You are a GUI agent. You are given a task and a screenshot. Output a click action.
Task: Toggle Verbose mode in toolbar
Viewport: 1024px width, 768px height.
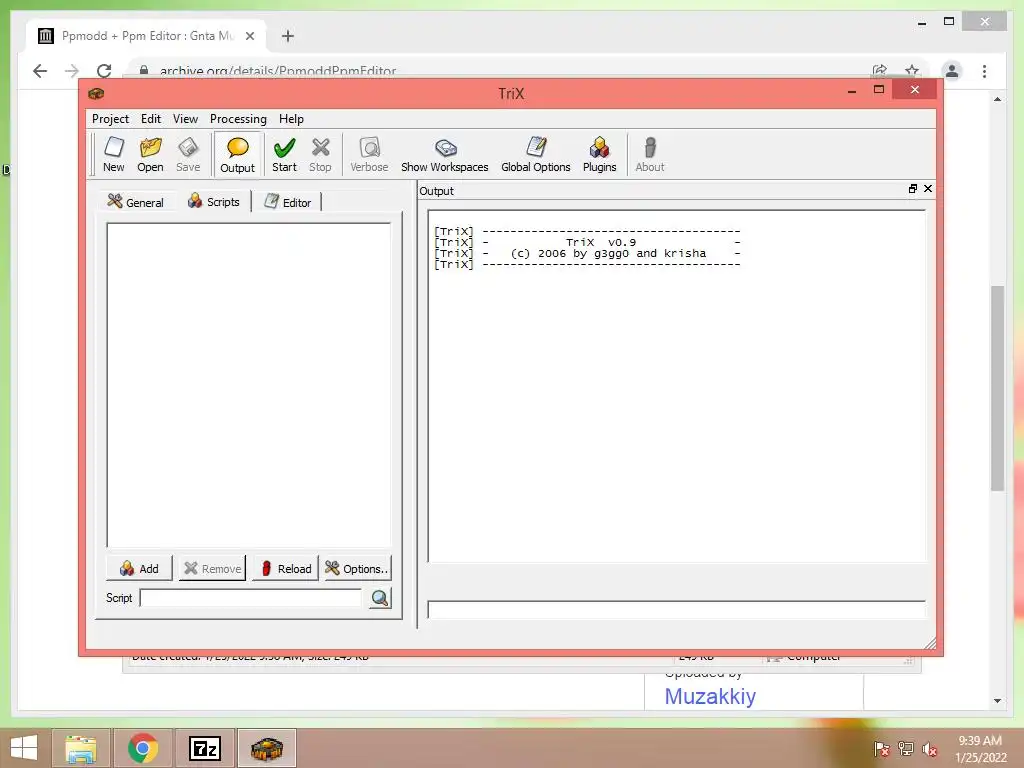(369, 155)
